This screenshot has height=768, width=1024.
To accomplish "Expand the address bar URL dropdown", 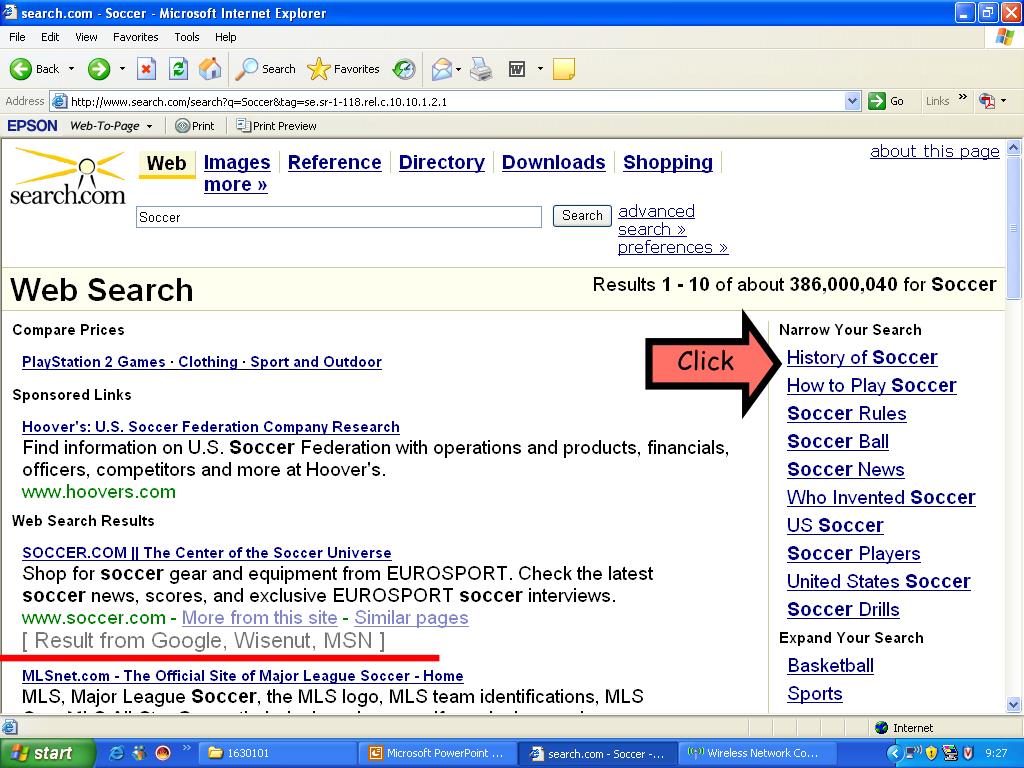I will click(852, 101).
